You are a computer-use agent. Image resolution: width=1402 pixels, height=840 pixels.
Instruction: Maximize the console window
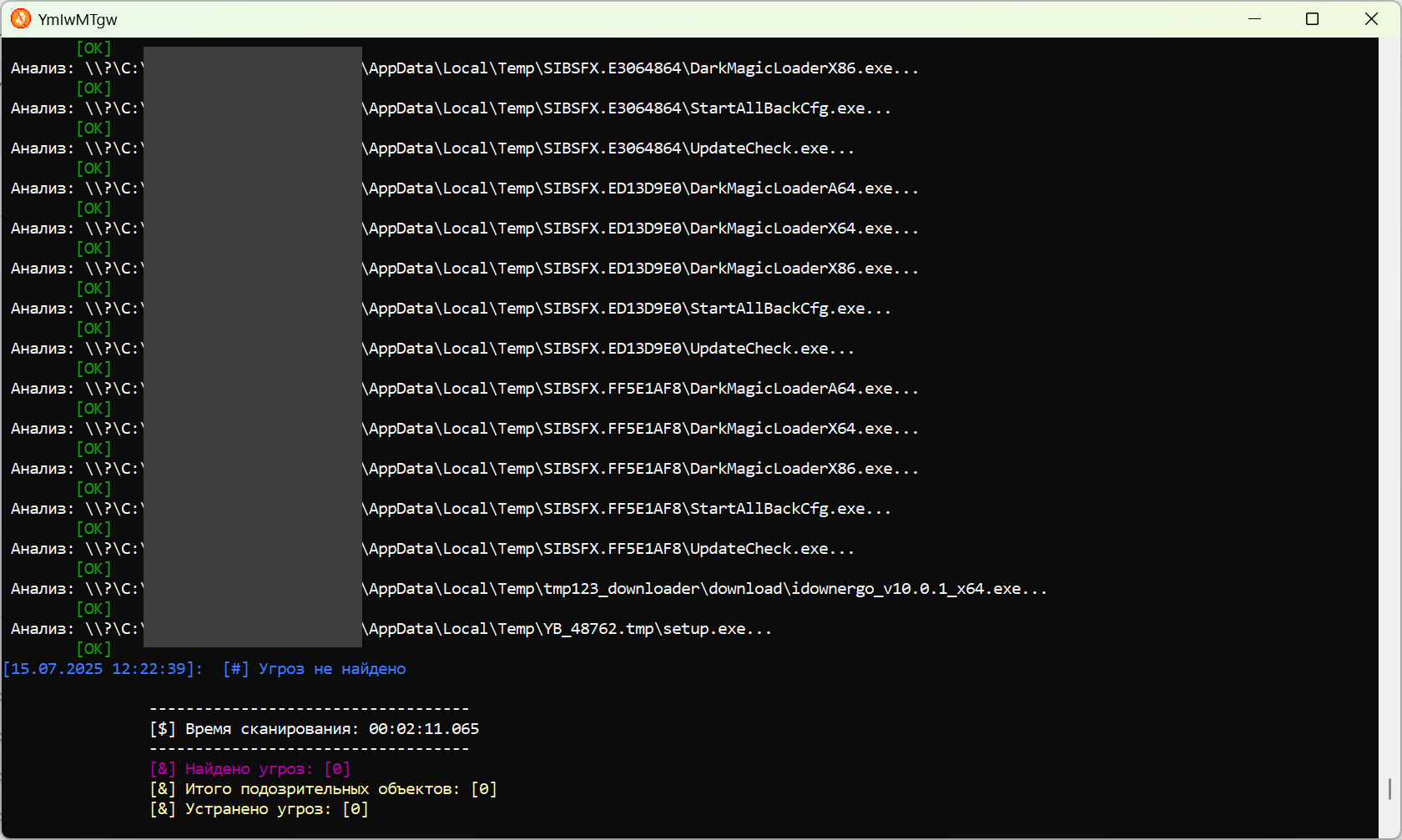click(1312, 18)
